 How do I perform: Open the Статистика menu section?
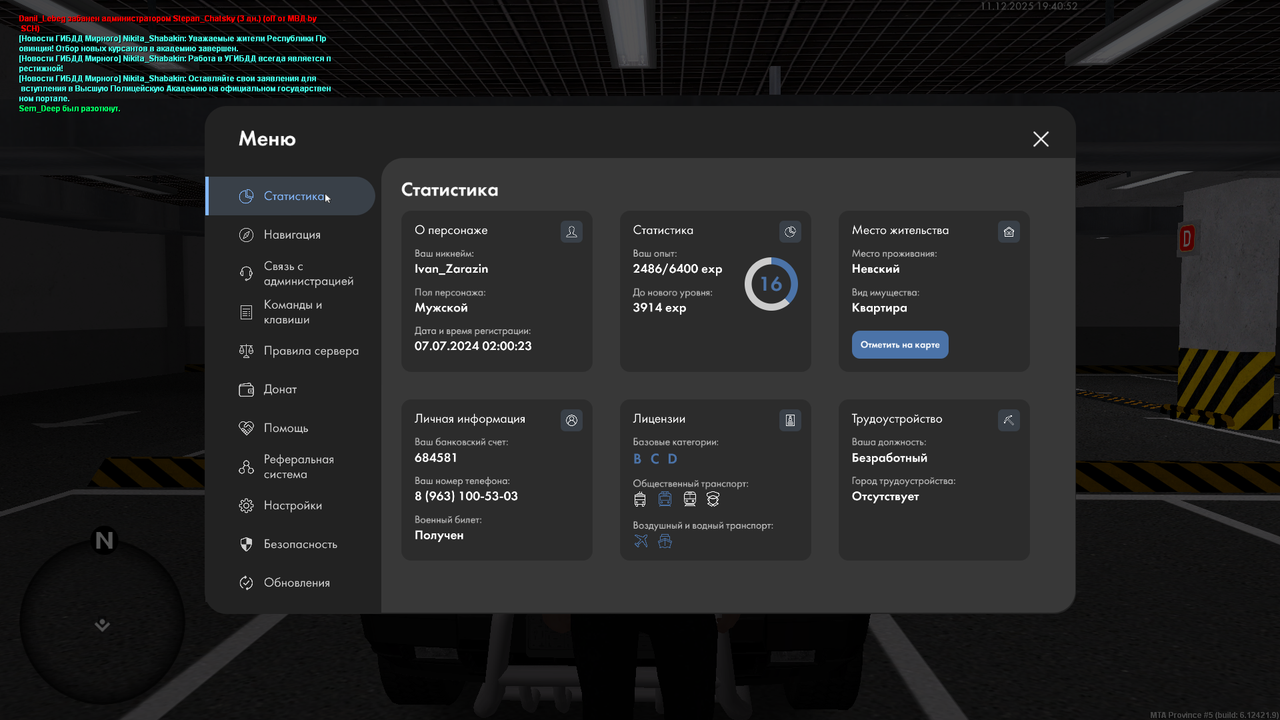(290, 196)
